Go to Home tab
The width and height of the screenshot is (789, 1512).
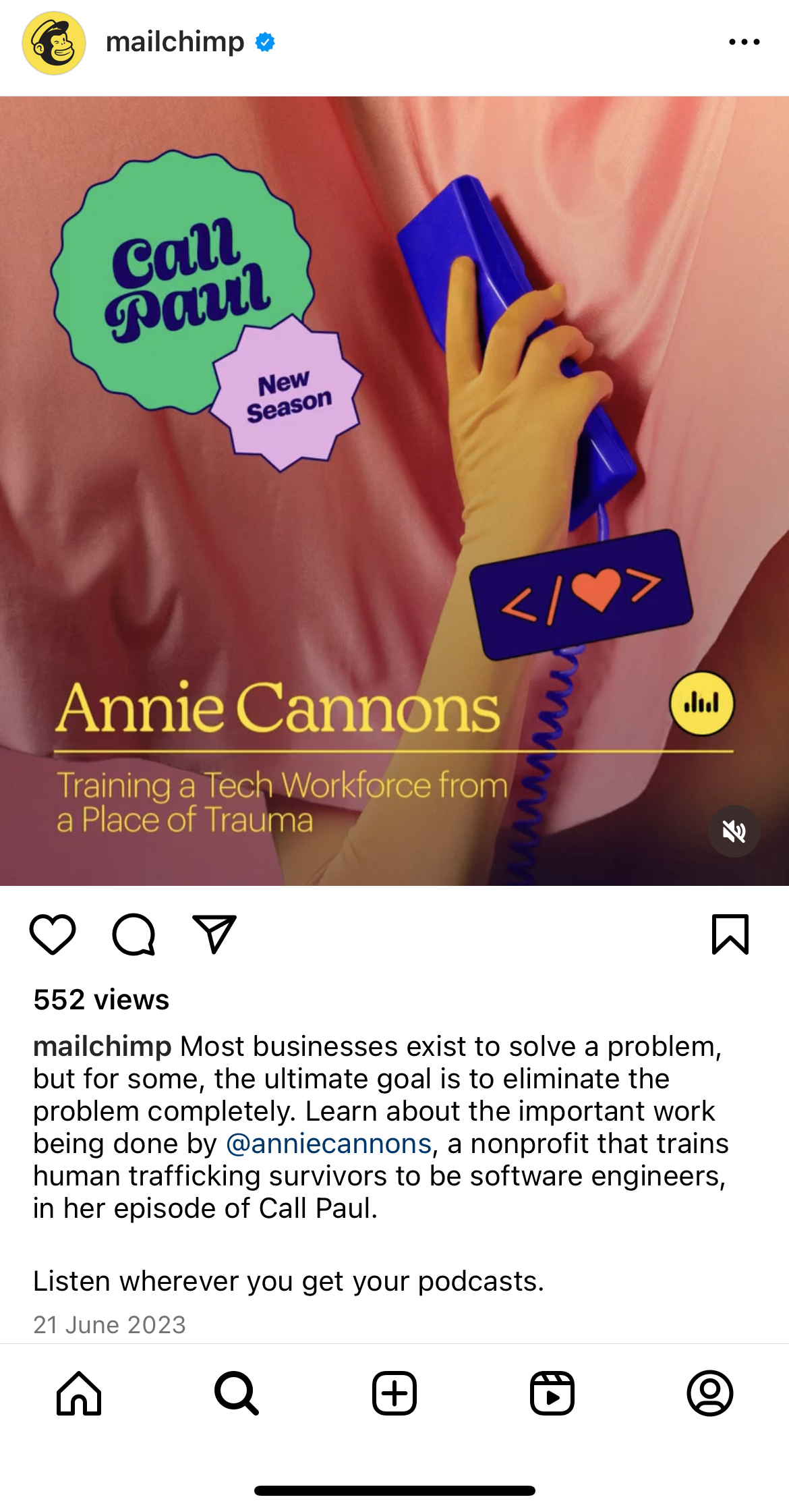(79, 1393)
